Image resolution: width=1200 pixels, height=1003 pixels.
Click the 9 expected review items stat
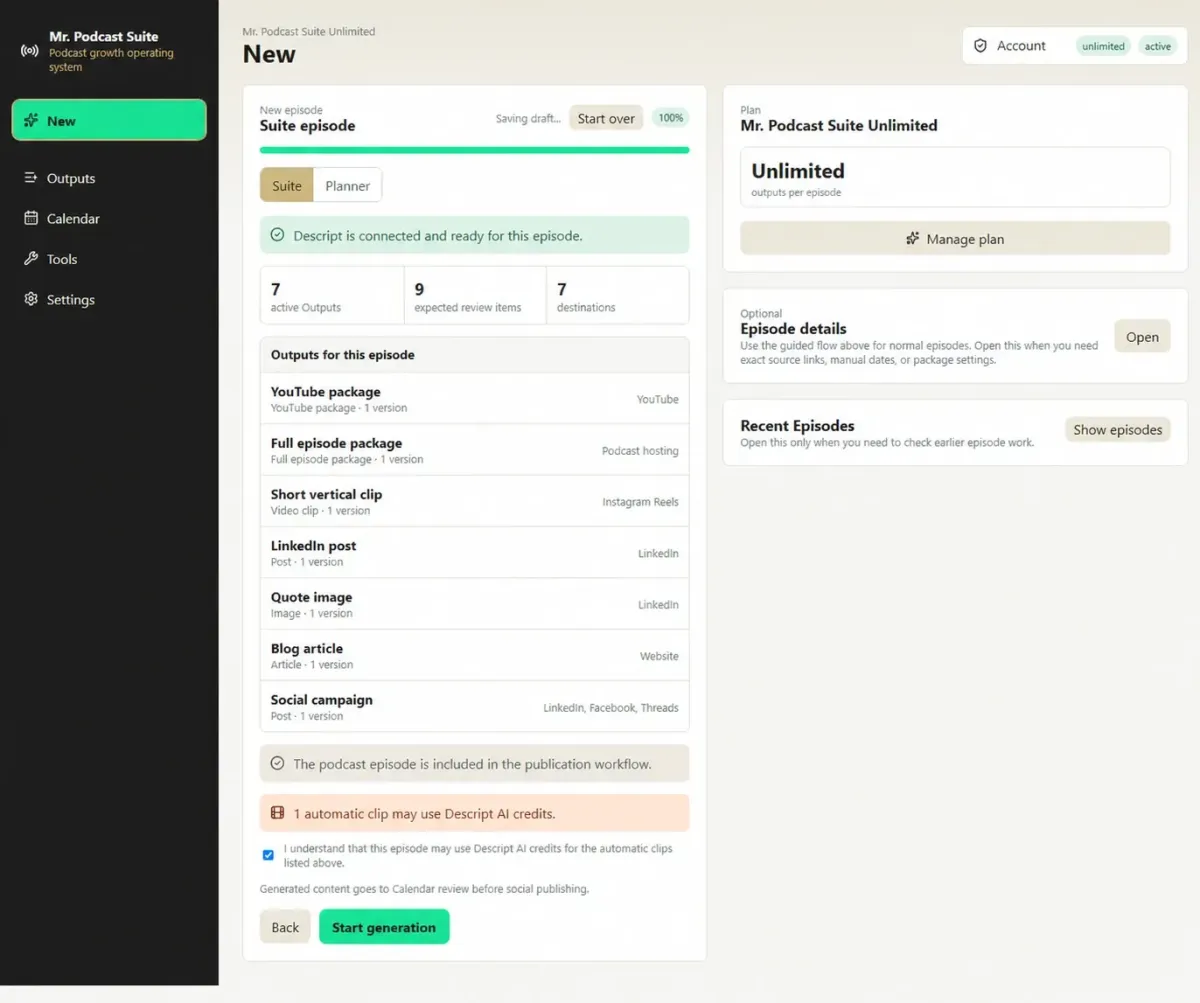(475, 296)
